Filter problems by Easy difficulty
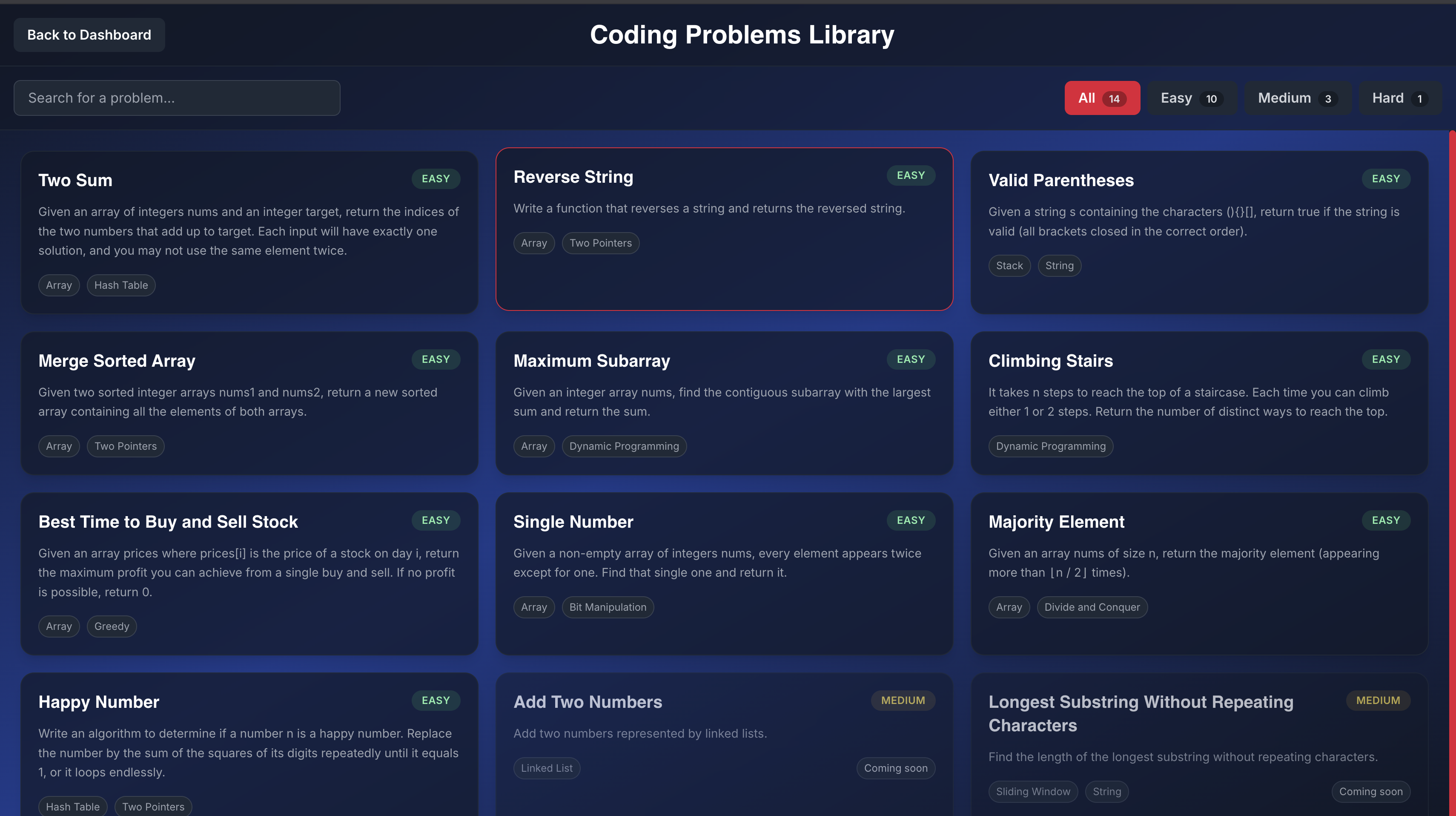1456x816 pixels. pyautogui.click(x=1191, y=98)
